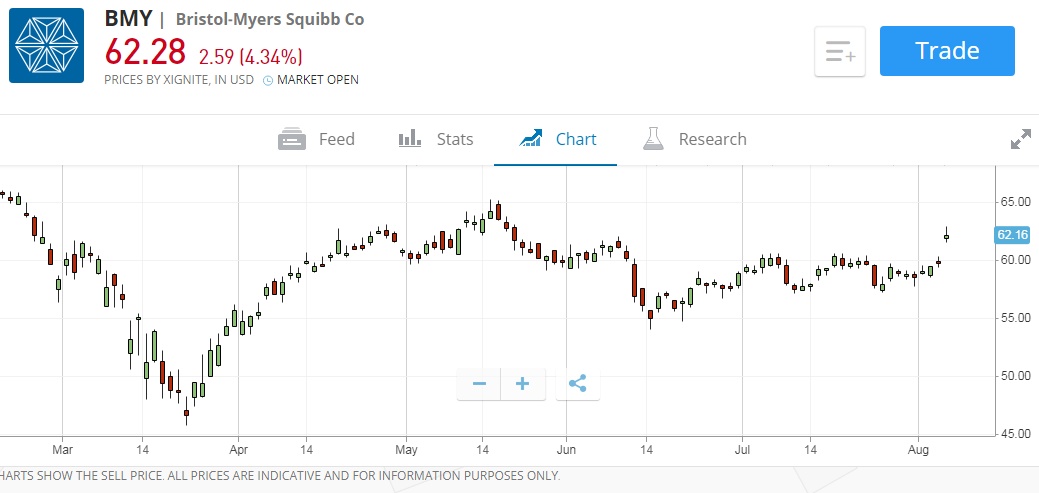
Task: Click the Bristol-Myers Squibb Co name
Action: 269,19
